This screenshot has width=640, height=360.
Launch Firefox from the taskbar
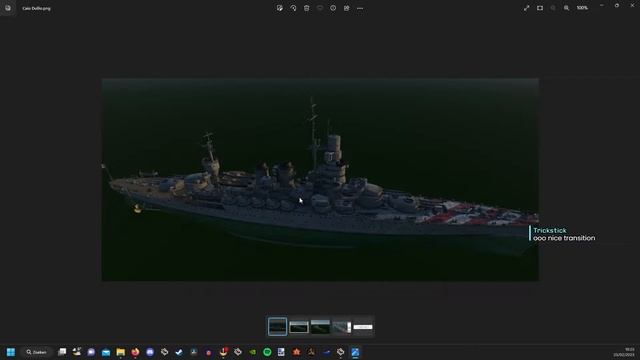(x=135, y=352)
